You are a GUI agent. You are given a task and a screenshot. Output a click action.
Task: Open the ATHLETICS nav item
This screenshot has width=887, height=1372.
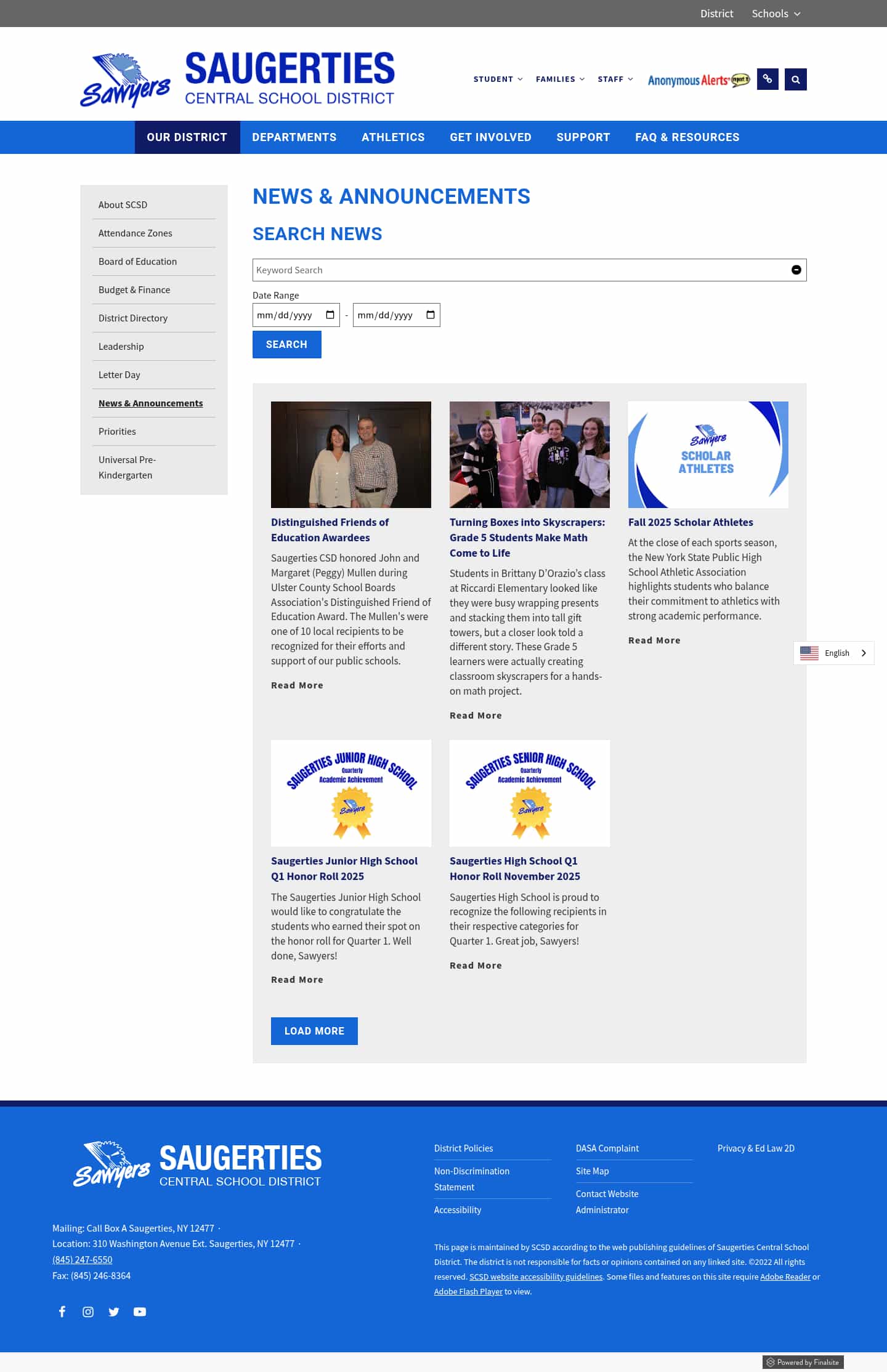(393, 137)
